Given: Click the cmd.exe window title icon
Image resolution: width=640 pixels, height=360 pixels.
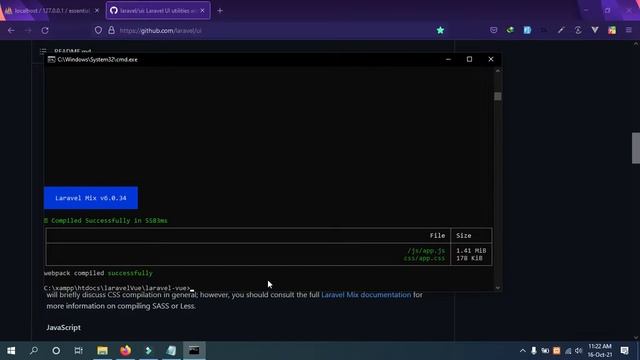Looking at the screenshot, I should click(51, 60).
